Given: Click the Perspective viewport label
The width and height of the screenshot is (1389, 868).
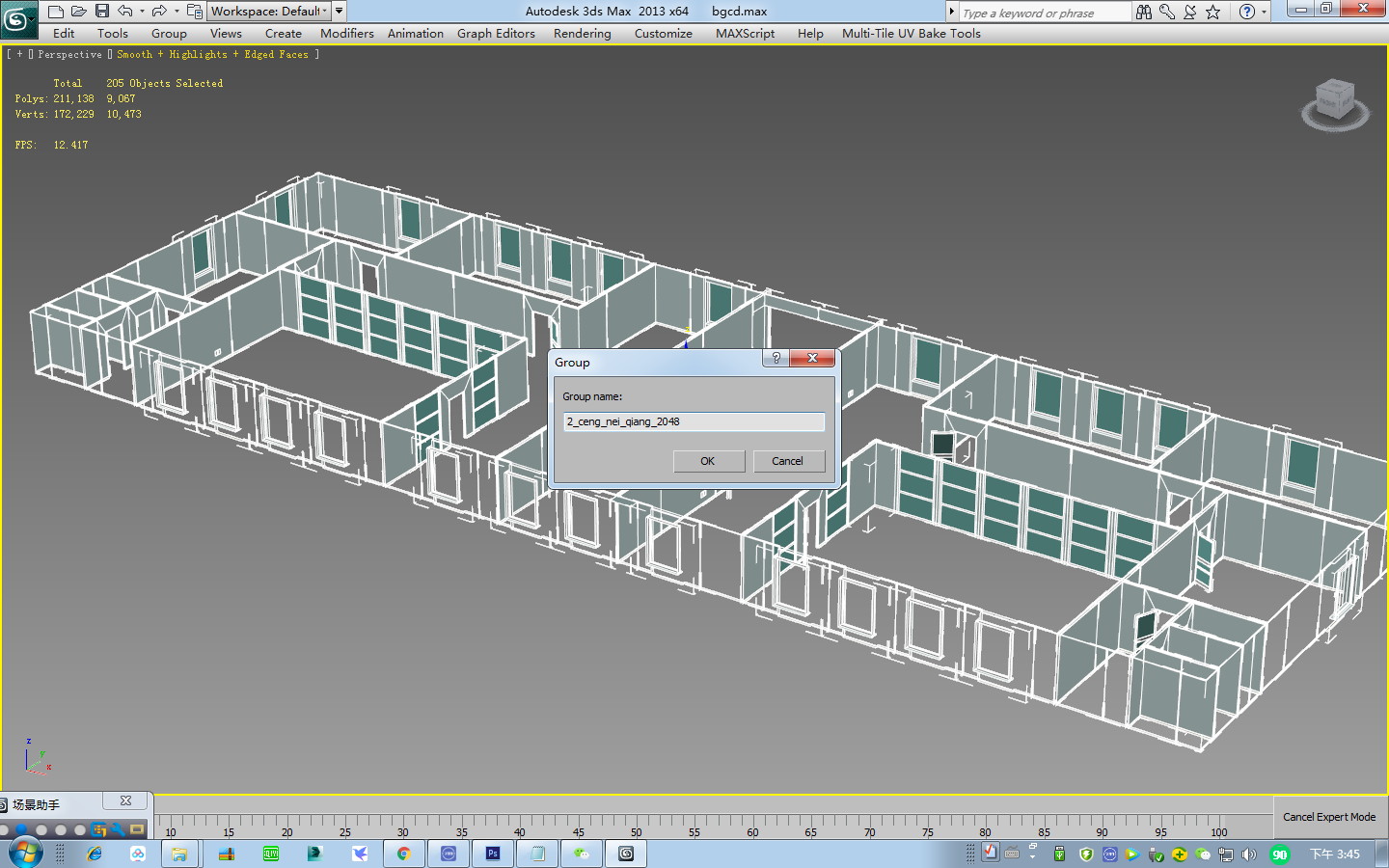Looking at the screenshot, I should [69, 54].
